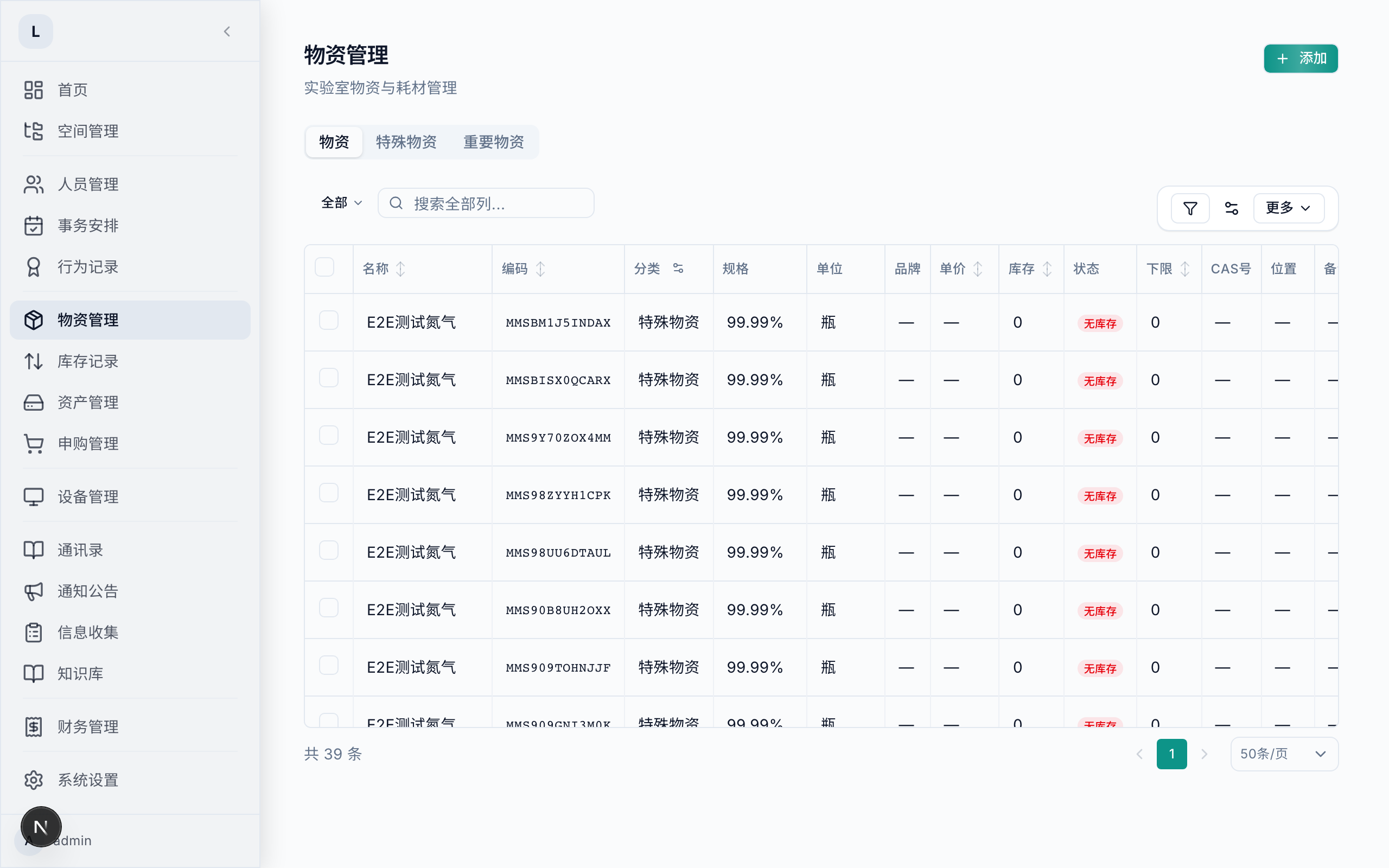
Task: Open the 信息收集 clipboard icon
Action: click(x=33, y=633)
